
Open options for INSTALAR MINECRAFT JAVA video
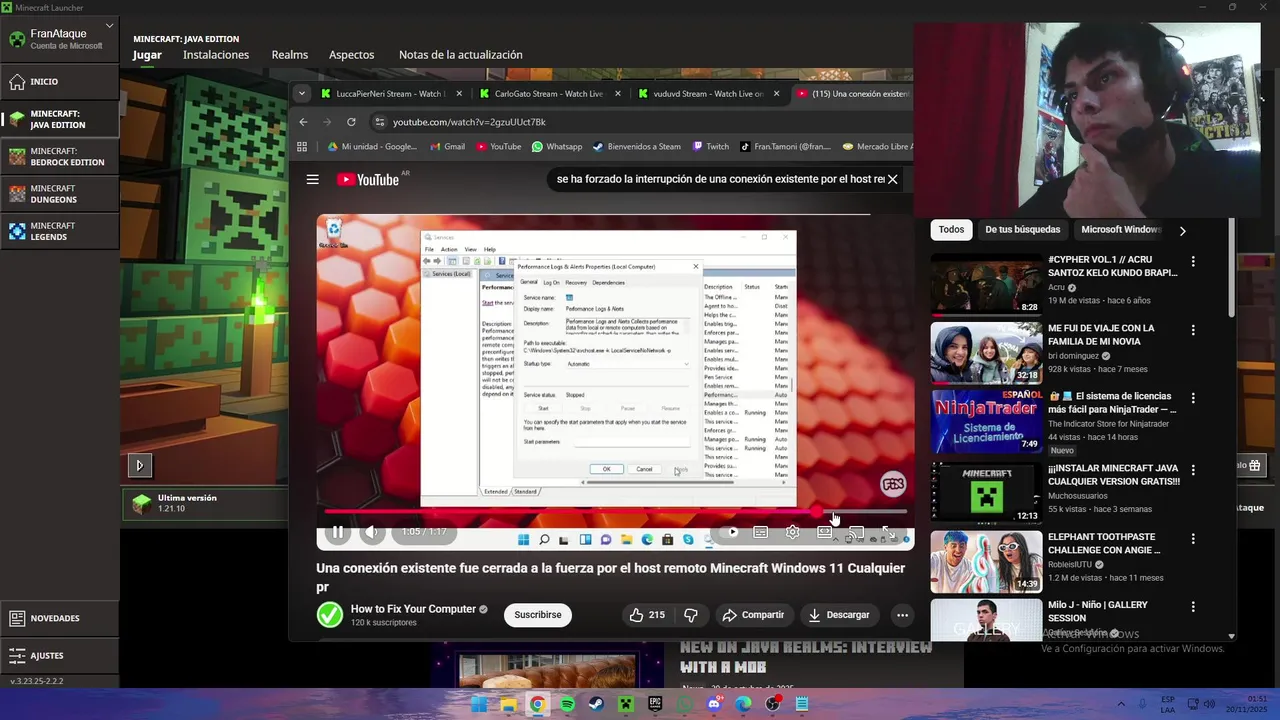click(x=1192, y=470)
